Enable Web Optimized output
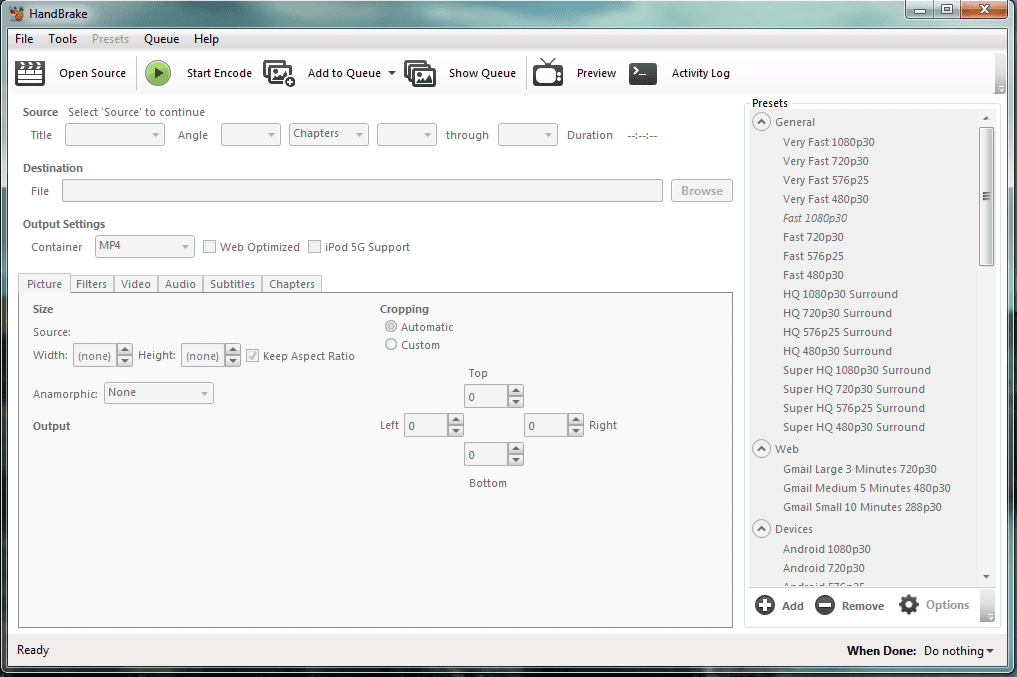This screenshot has width=1017, height=677. pos(208,246)
